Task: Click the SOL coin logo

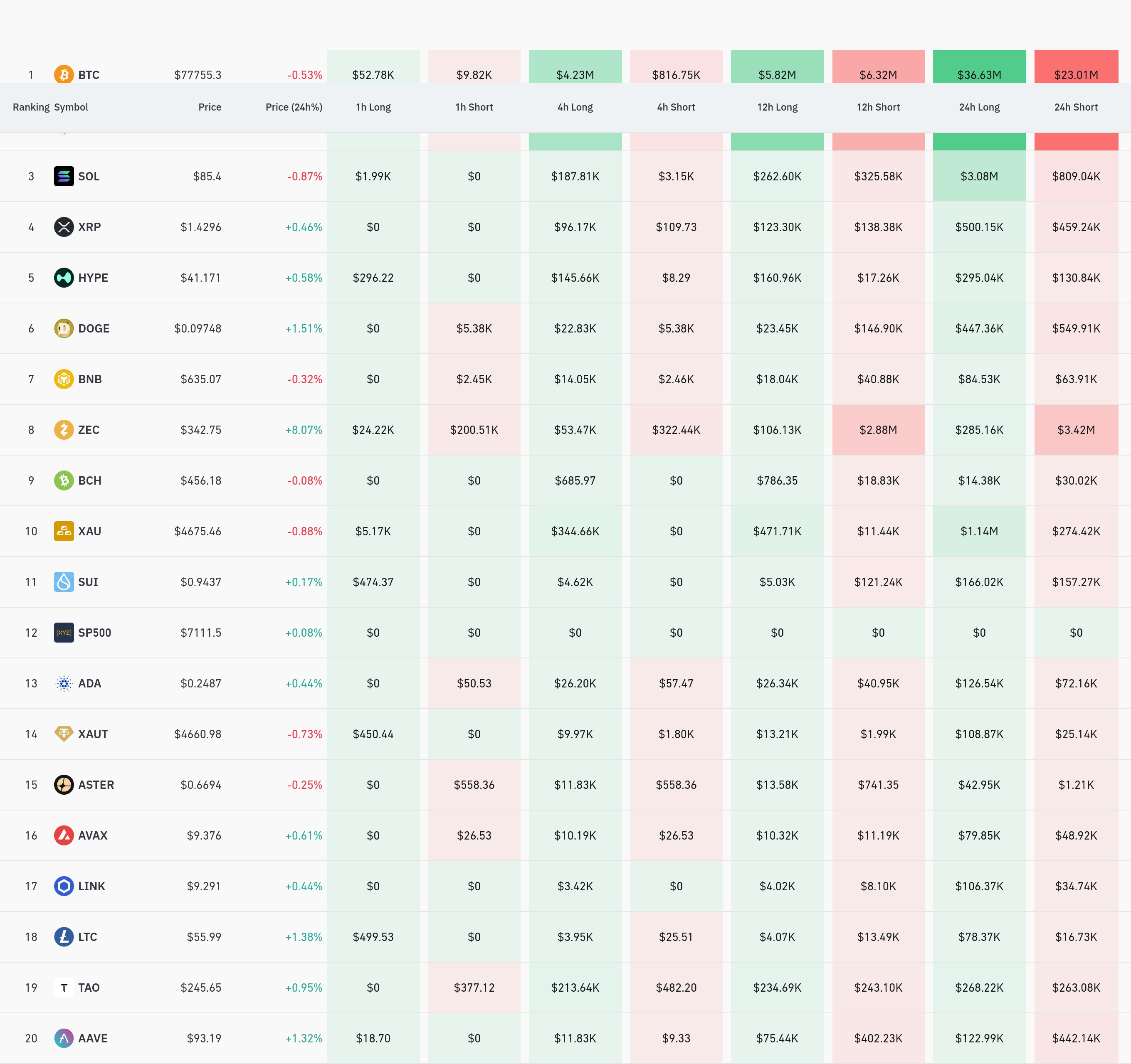Action: point(64,176)
